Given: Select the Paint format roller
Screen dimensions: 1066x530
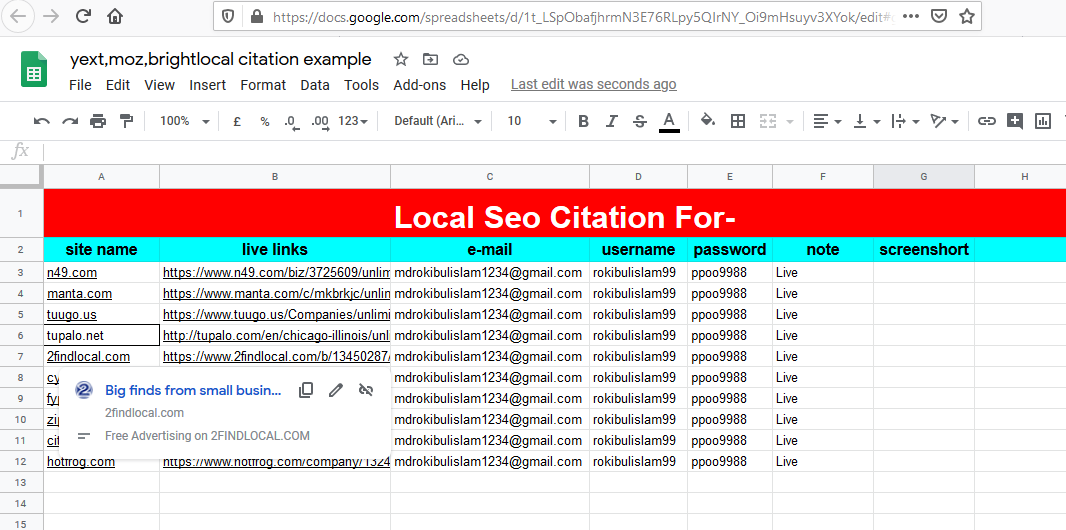Looking at the screenshot, I should 126,121.
